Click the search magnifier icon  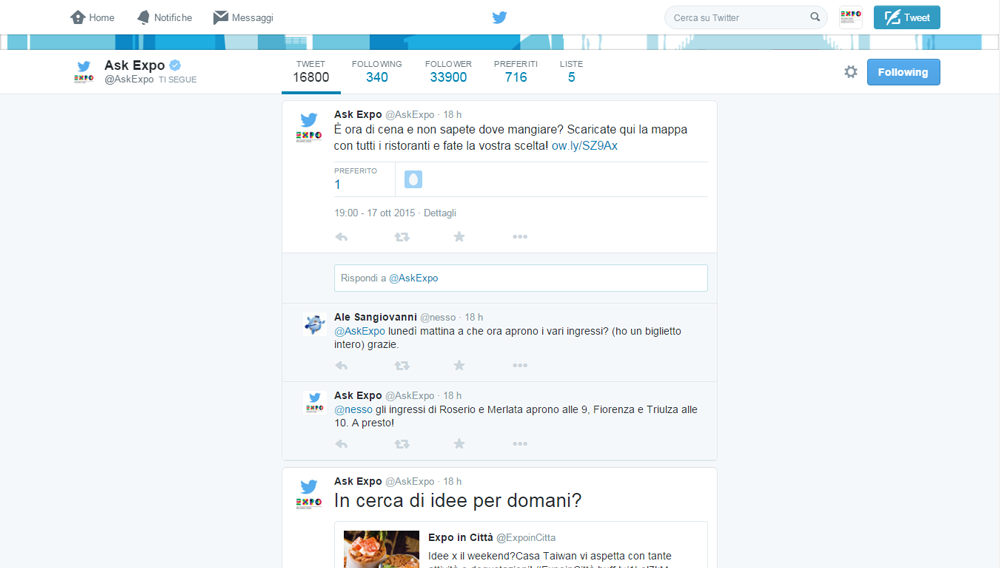click(x=815, y=17)
